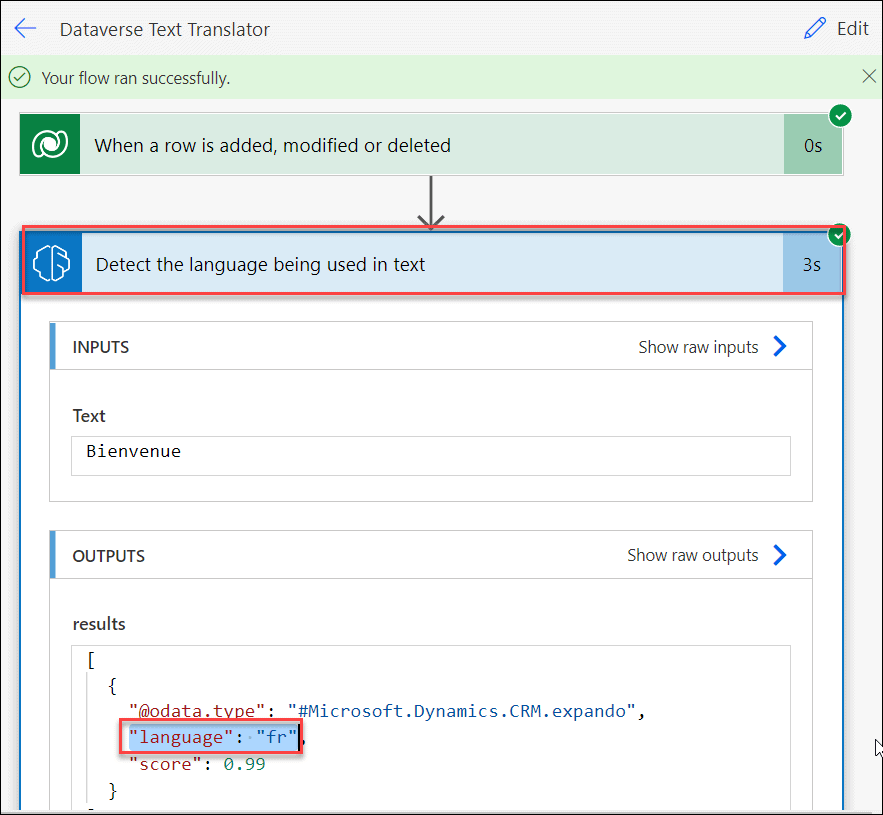
Task: Click Show raw inputs link
Action: pos(698,347)
